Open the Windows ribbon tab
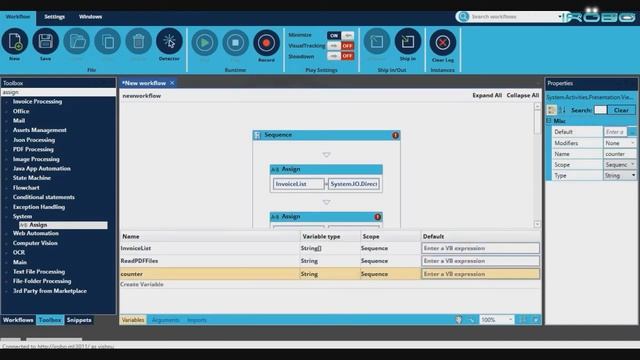The image size is (640, 360). pyautogui.click(x=90, y=17)
